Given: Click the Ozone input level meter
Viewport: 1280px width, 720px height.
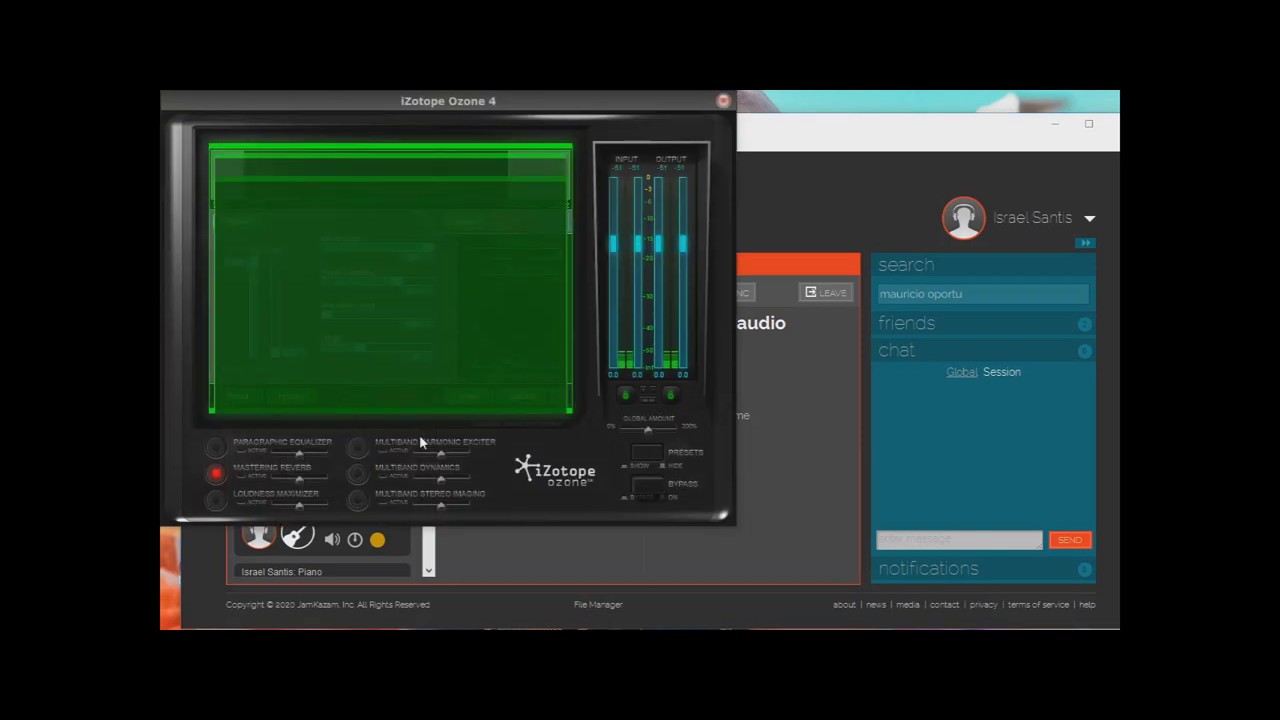Looking at the screenshot, I should 625,270.
